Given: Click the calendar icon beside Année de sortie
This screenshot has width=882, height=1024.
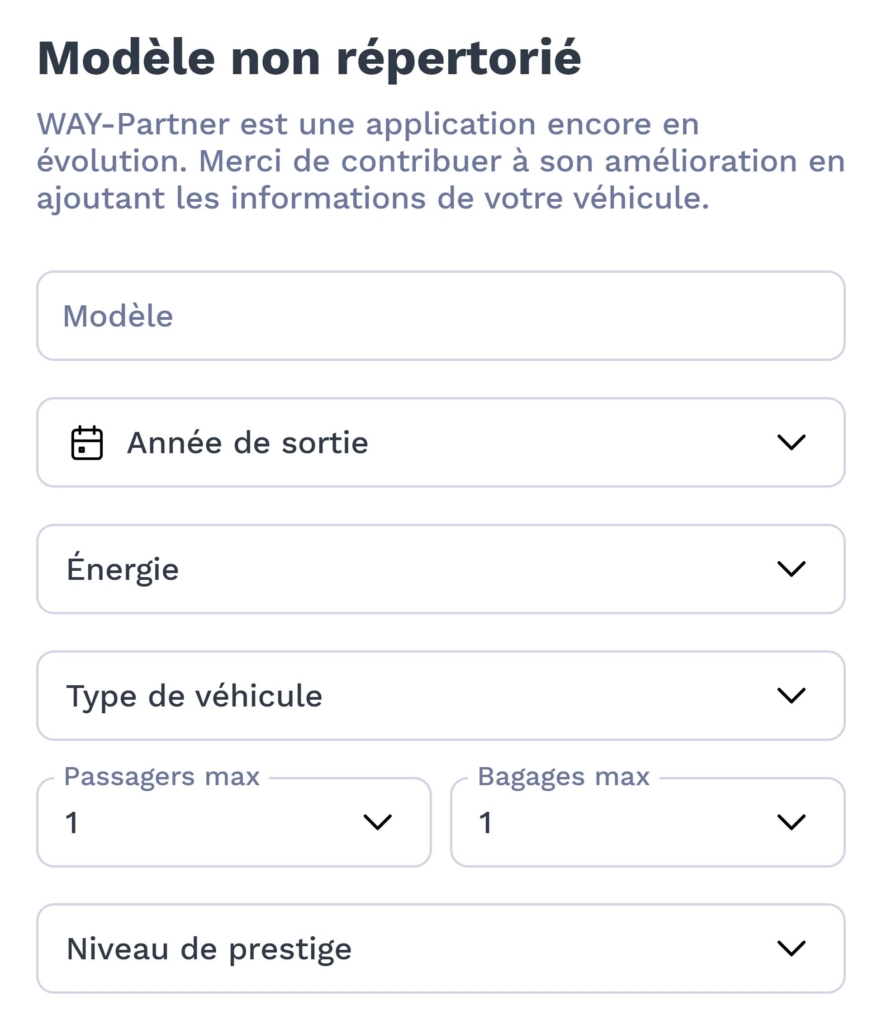Looking at the screenshot, I should (87, 442).
